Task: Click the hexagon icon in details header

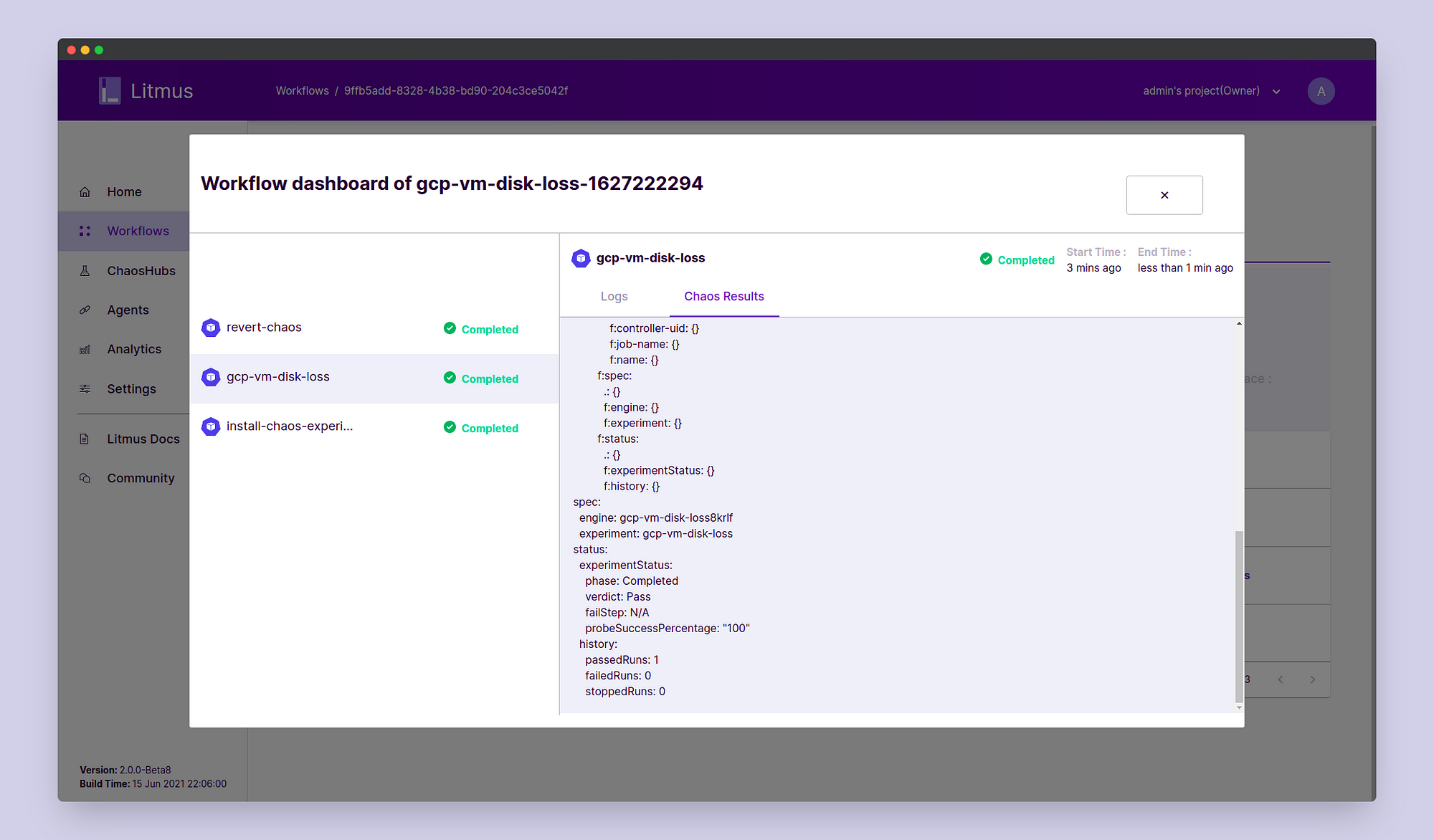Action: click(581, 258)
